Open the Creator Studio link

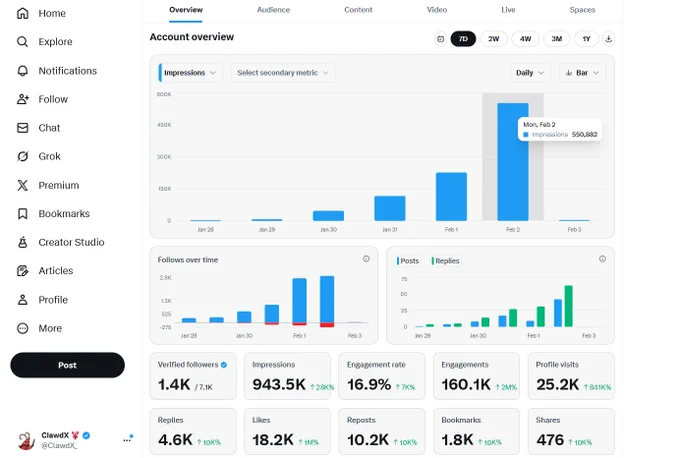pyautogui.click(x=71, y=242)
